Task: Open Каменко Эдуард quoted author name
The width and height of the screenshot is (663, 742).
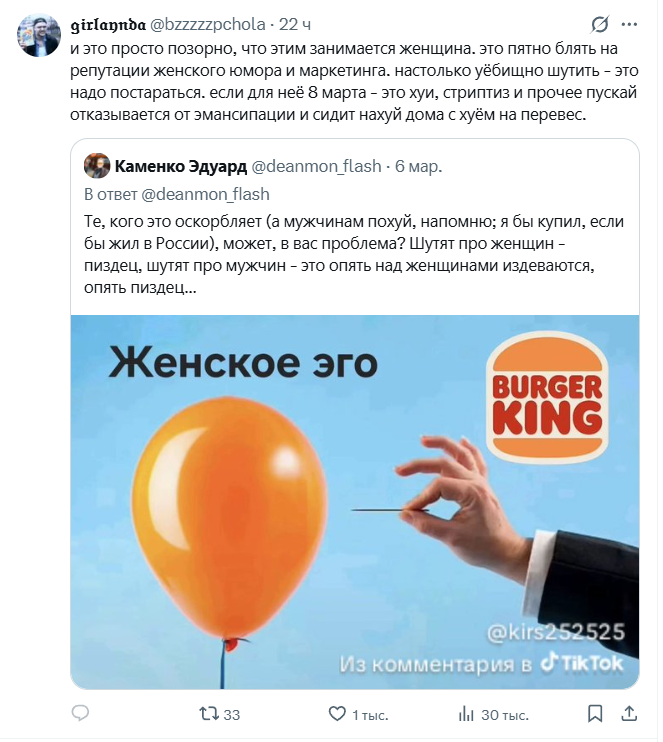Action: 181,167
